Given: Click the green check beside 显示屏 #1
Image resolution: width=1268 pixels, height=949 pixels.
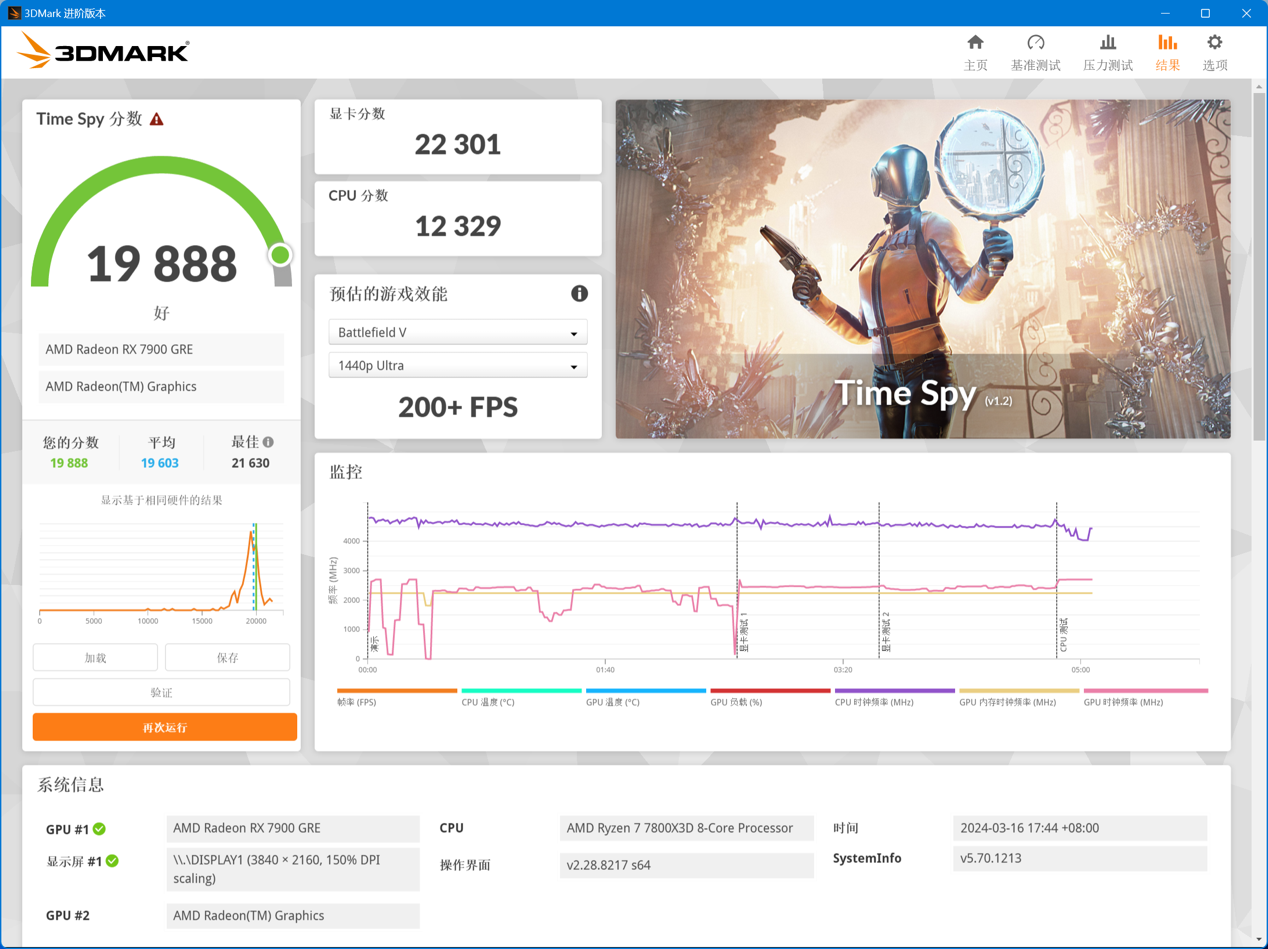Looking at the screenshot, I should (x=113, y=861).
